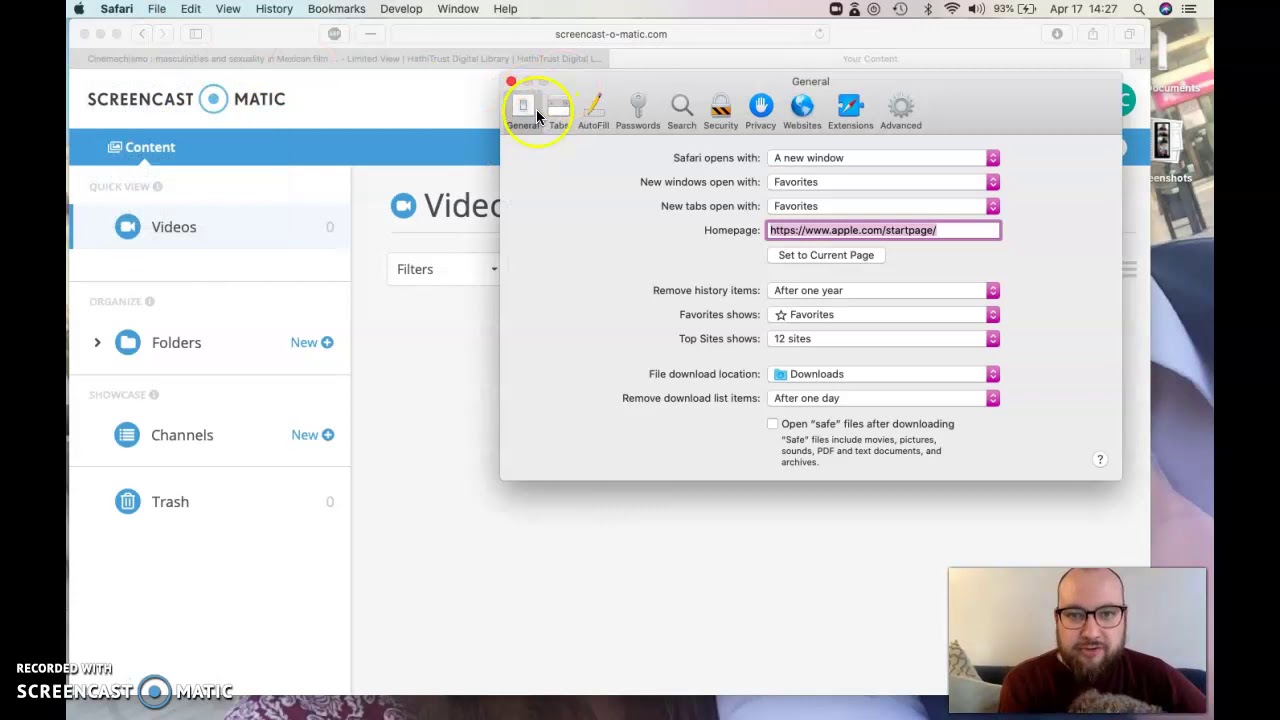Open 'File download location' dropdown
Viewport: 1280px width, 720px height.
pos(884,374)
